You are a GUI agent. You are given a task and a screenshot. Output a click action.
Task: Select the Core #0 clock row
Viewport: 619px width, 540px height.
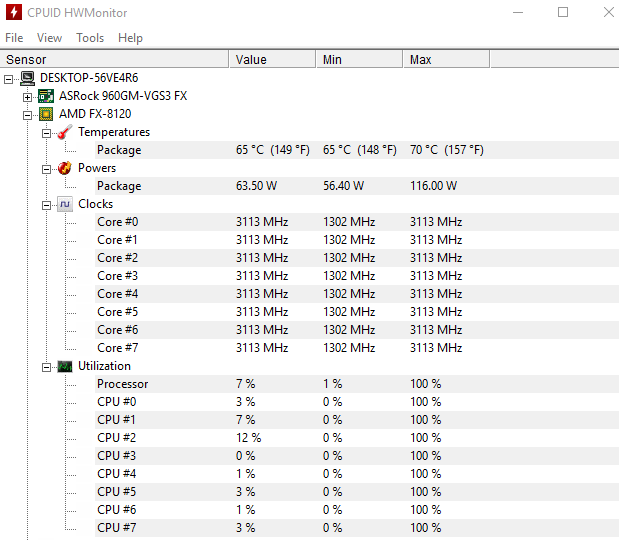pos(357,222)
